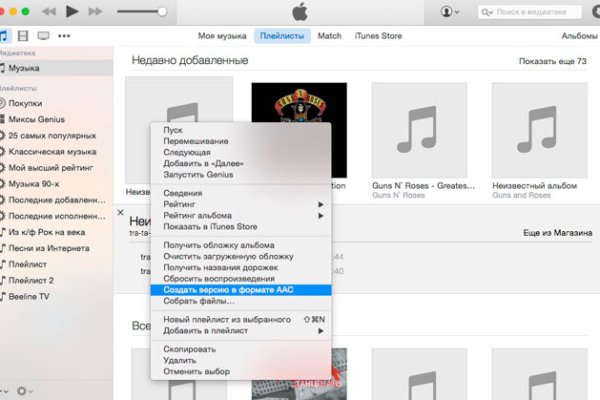Choose Удалить in the context menu
Image resolution: width=600 pixels, height=400 pixels.
(x=241, y=360)
